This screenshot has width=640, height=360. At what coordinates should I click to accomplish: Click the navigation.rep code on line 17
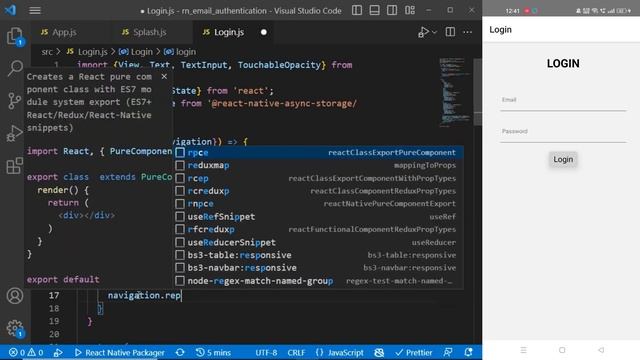click(144, 295)
